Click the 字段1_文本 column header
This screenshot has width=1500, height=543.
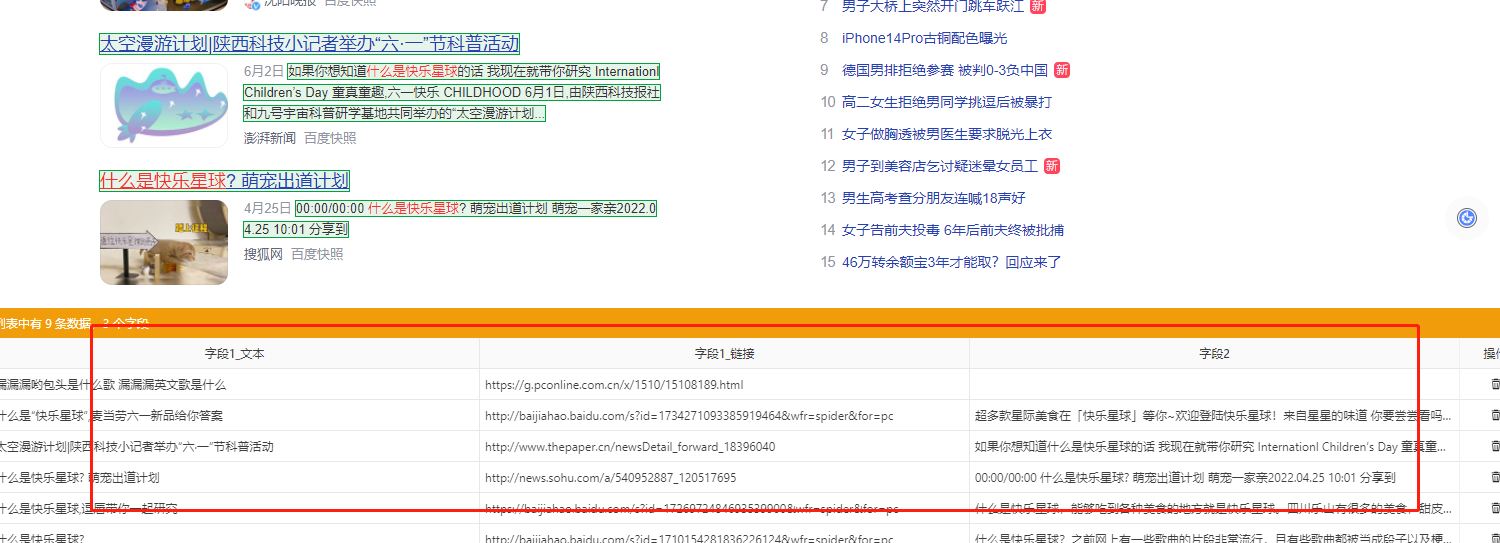(x=235, y=353)
